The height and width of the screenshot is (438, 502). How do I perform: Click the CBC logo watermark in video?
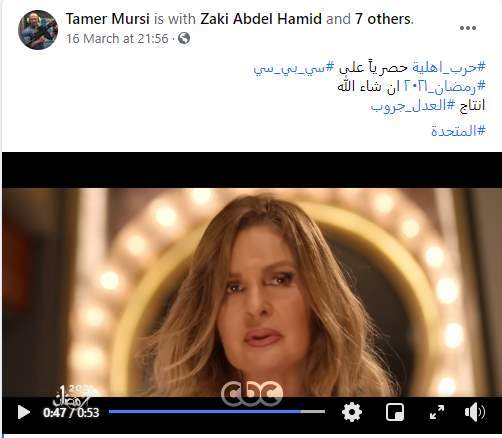tap(252, 393)
